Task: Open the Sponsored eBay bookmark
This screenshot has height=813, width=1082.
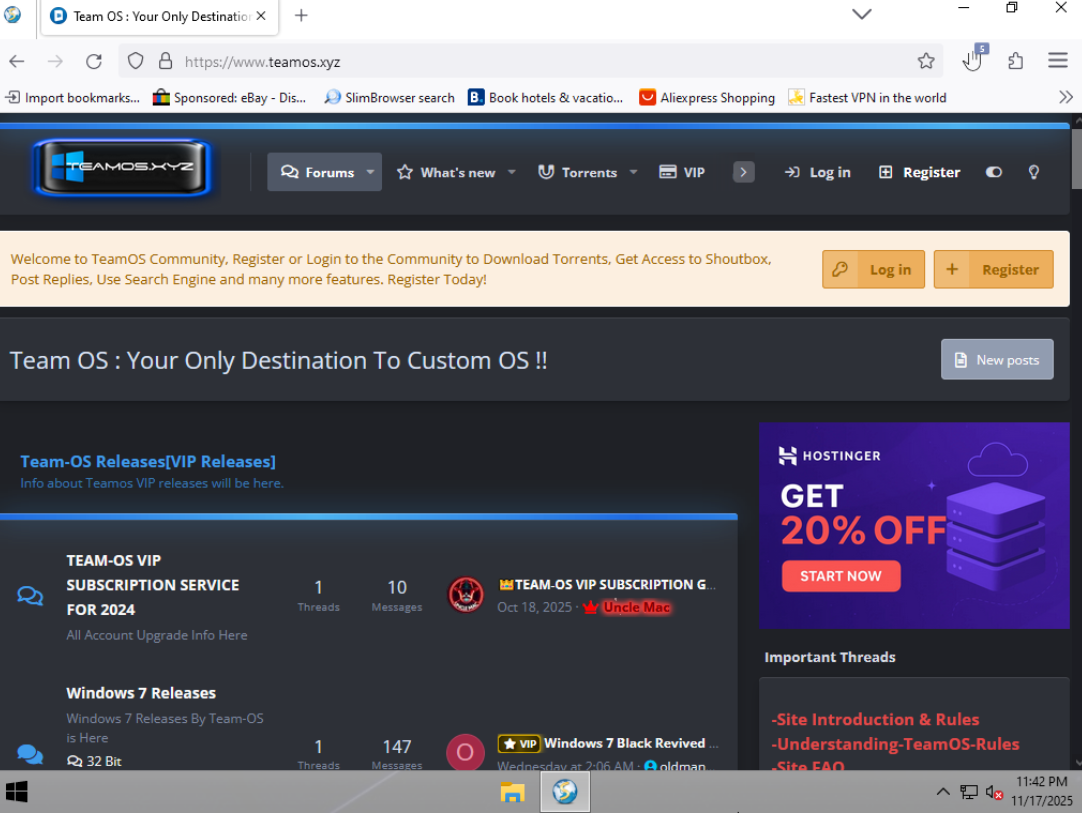Action: (x=229, y=97)
